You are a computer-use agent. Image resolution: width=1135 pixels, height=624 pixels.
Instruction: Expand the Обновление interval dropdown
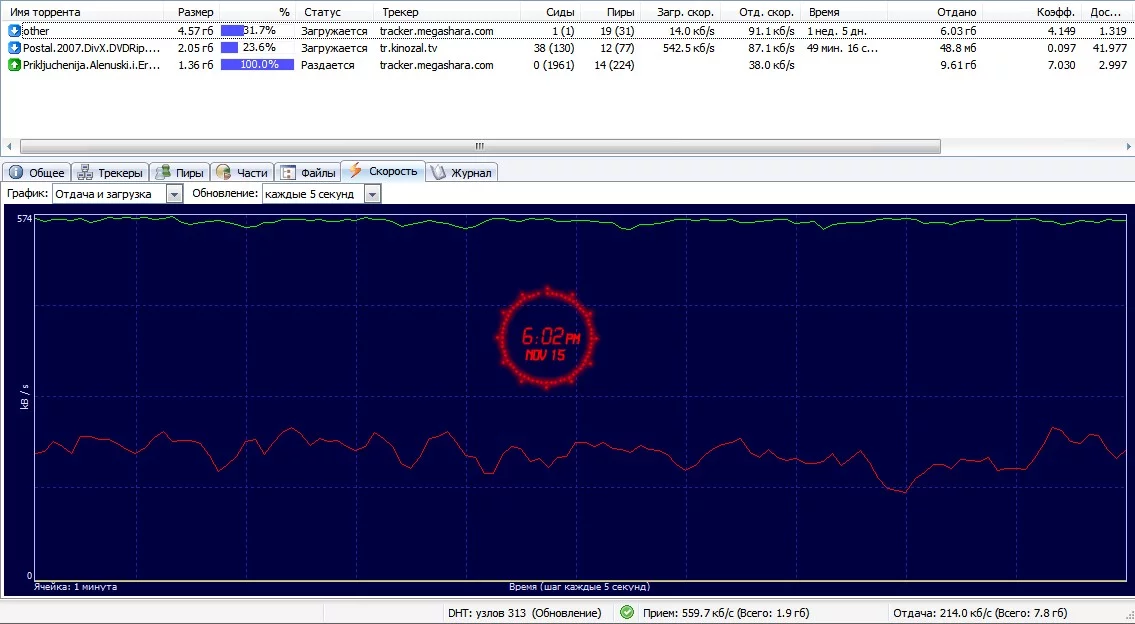tap(372, 194)
